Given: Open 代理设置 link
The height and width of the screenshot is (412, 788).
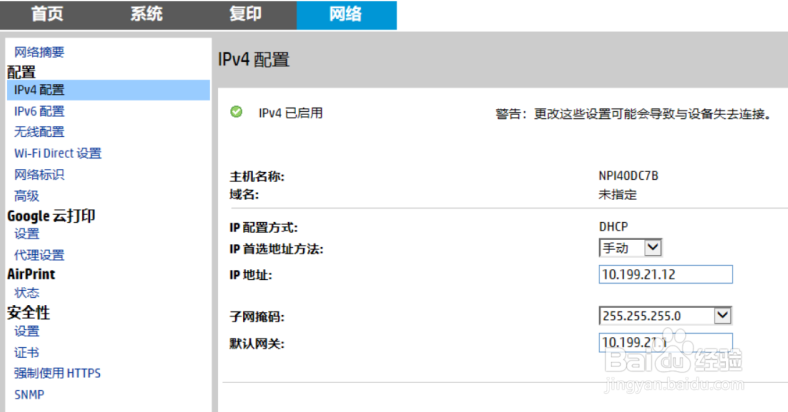Looking at the screenshot, I should (x=39, y=255).
